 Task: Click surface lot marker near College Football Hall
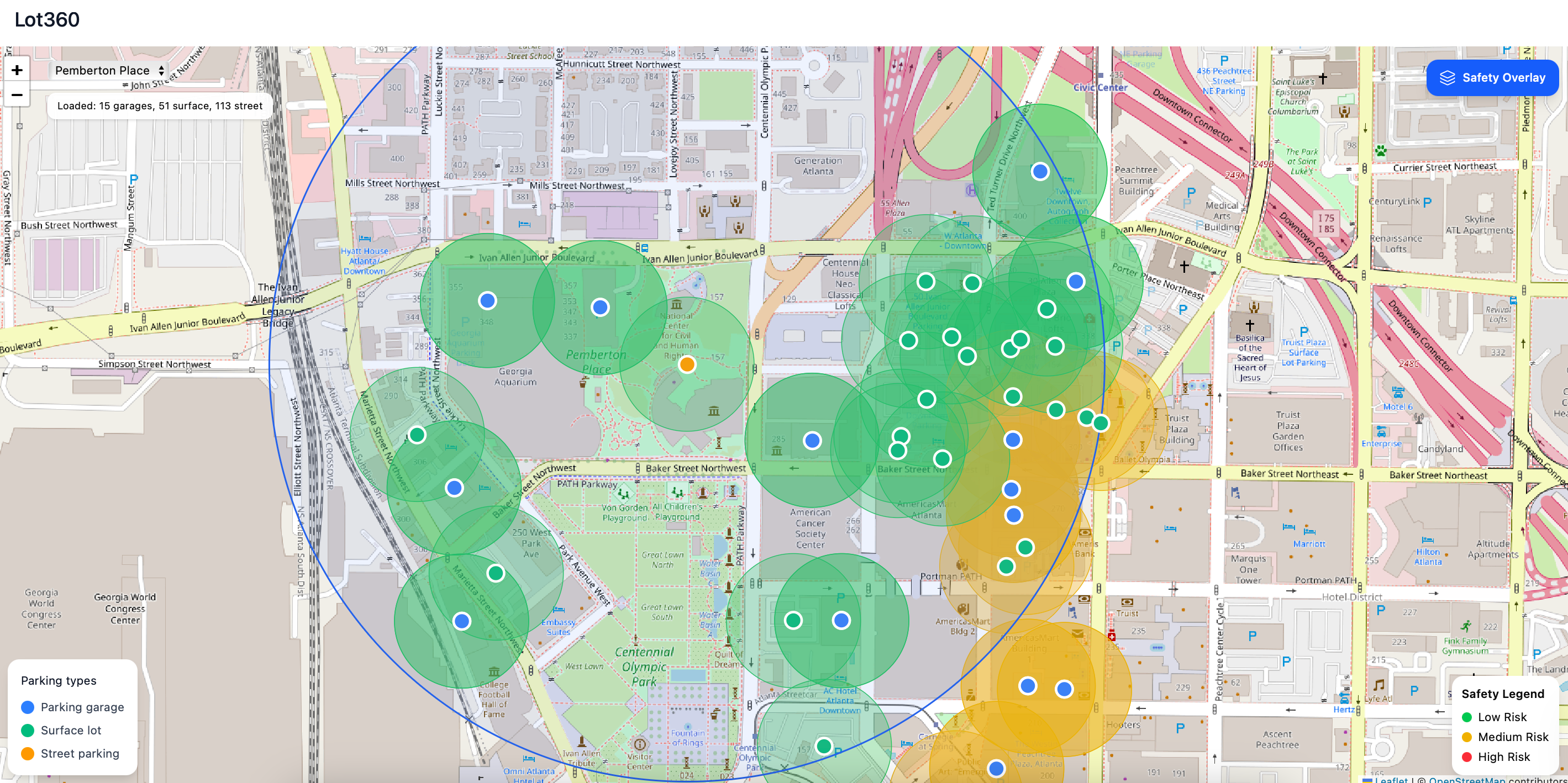point(496,573)
